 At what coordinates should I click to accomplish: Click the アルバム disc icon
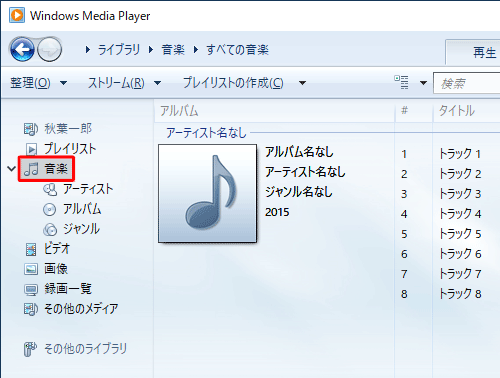(x=50, y=209)
